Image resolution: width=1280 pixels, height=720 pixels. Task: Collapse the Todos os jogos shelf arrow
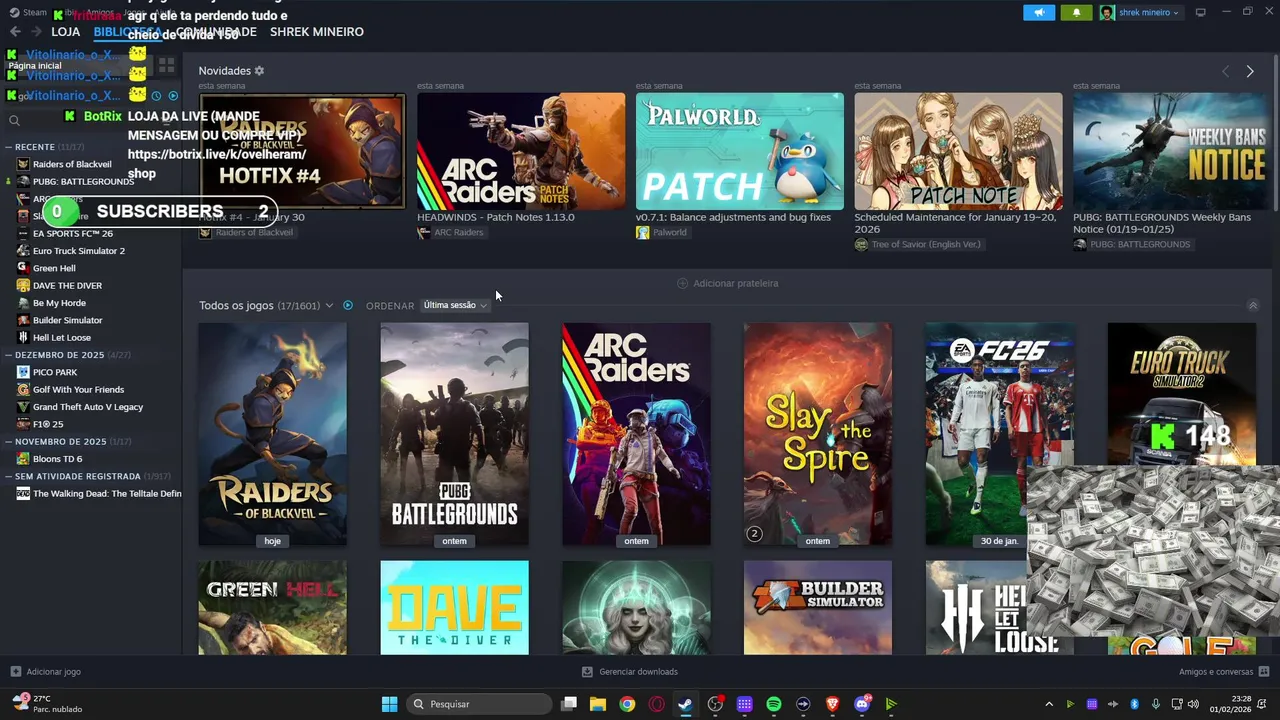(x=1252, y=305)
